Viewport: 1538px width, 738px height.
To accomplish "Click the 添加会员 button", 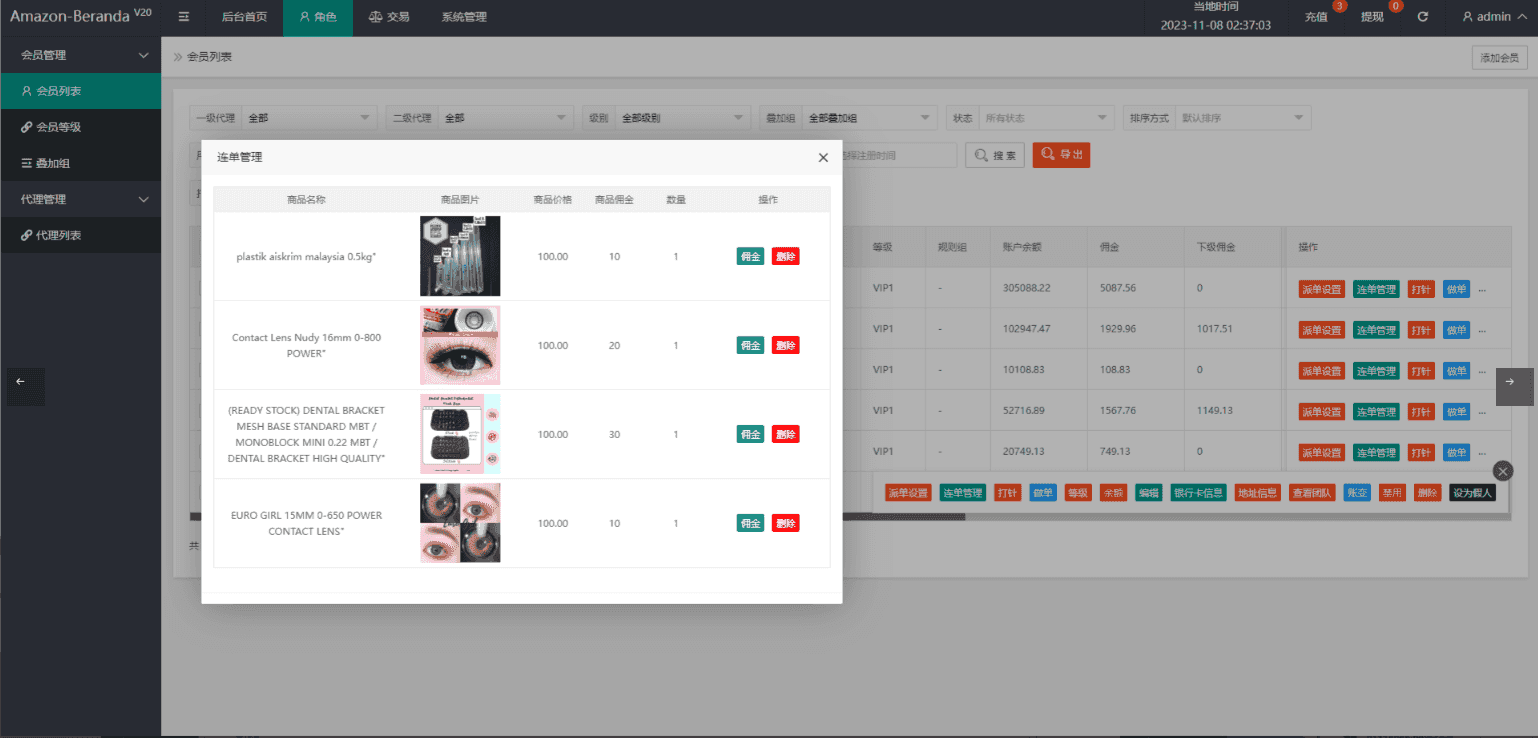I will [1500, 57].
